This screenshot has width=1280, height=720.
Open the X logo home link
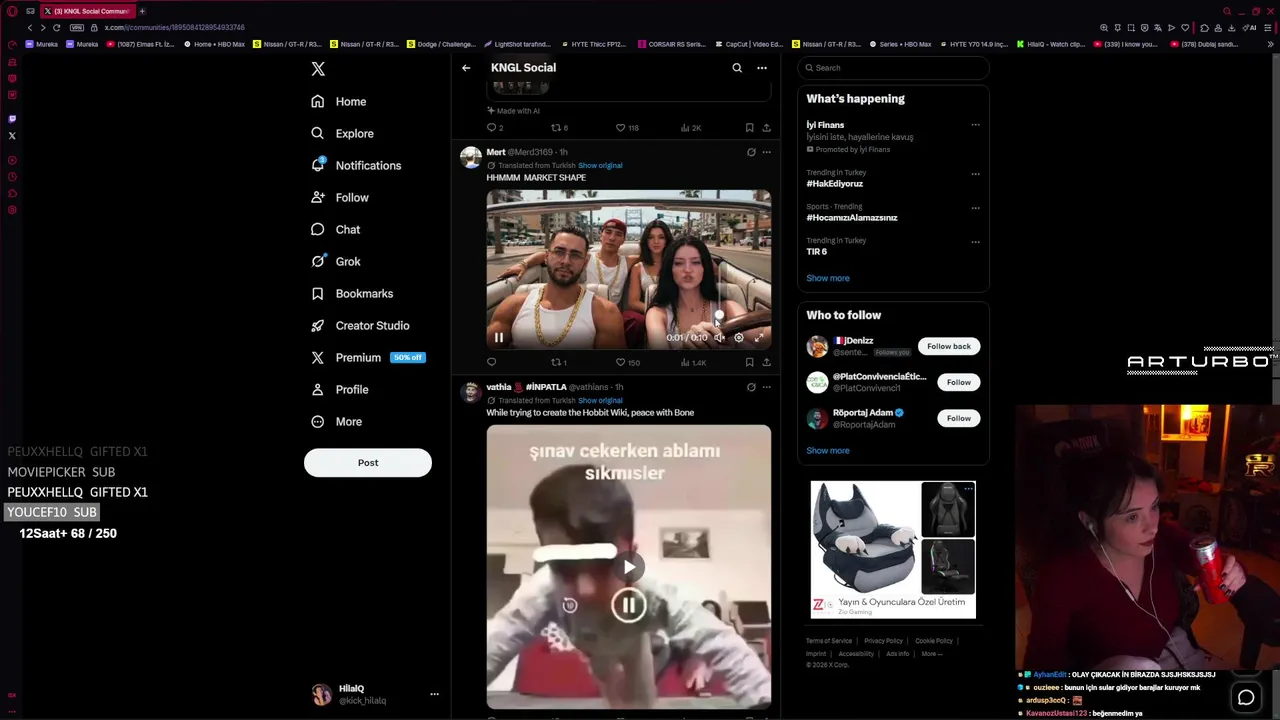(x=318, y=69)
